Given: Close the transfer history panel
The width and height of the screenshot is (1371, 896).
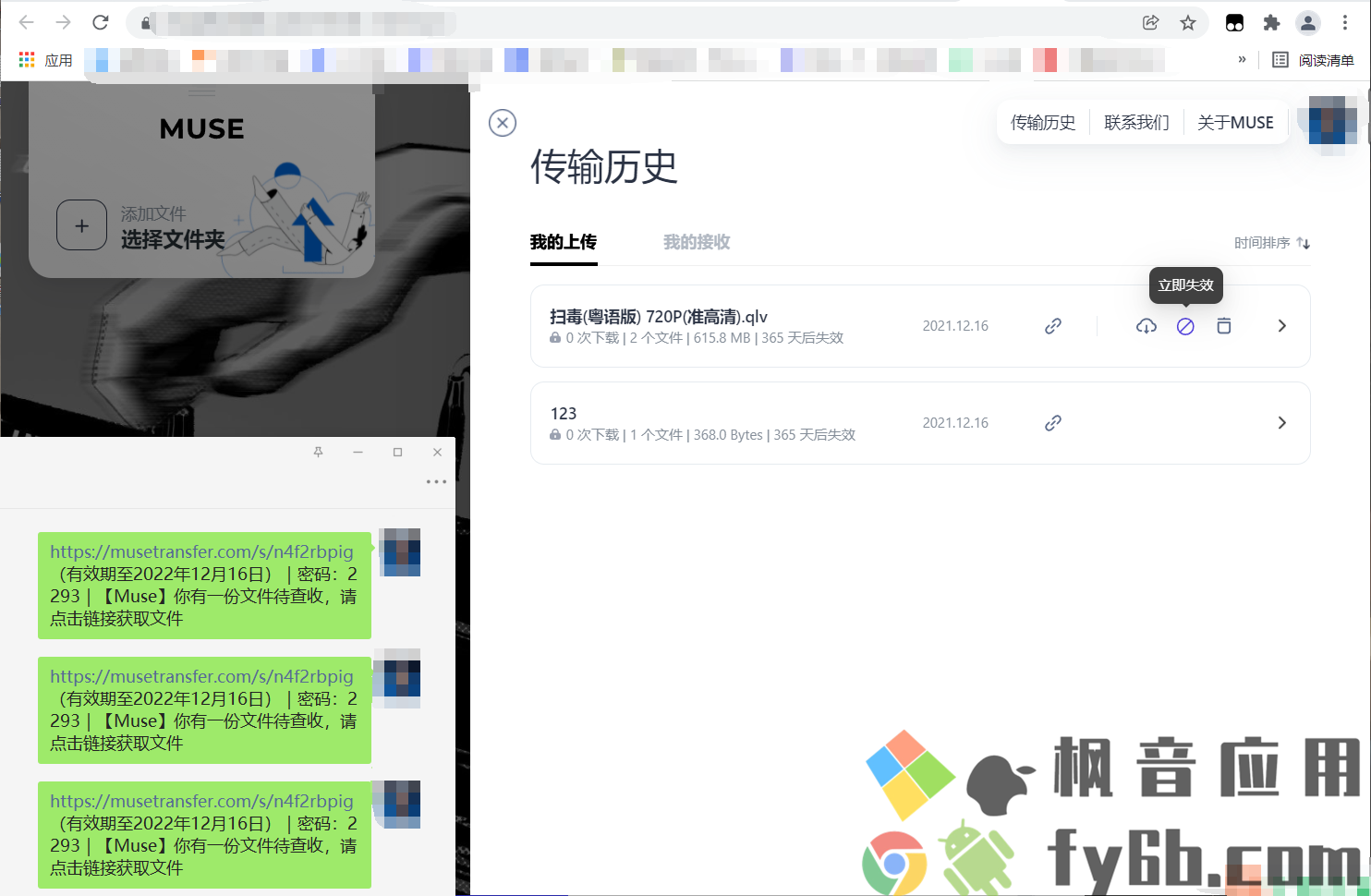Looking at the screenshot, I should point(503,123).
